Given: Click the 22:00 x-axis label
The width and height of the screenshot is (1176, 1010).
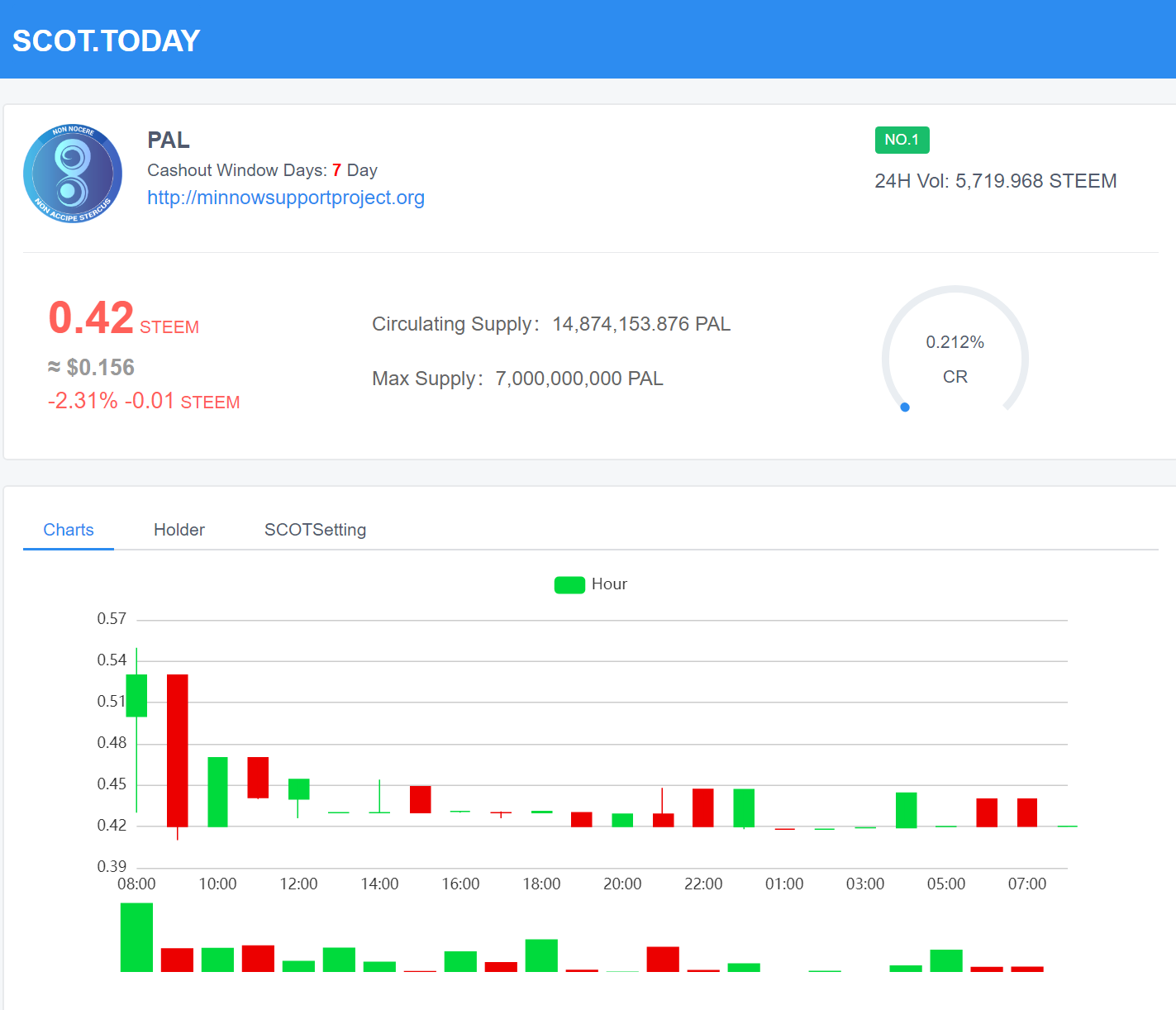Looking at the screenshot, I should [703, 884].
